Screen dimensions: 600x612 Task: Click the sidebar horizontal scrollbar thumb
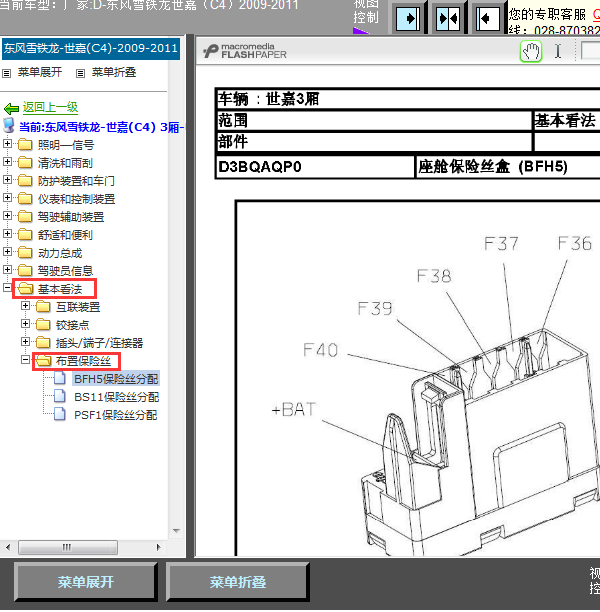(x=68, y=547)
